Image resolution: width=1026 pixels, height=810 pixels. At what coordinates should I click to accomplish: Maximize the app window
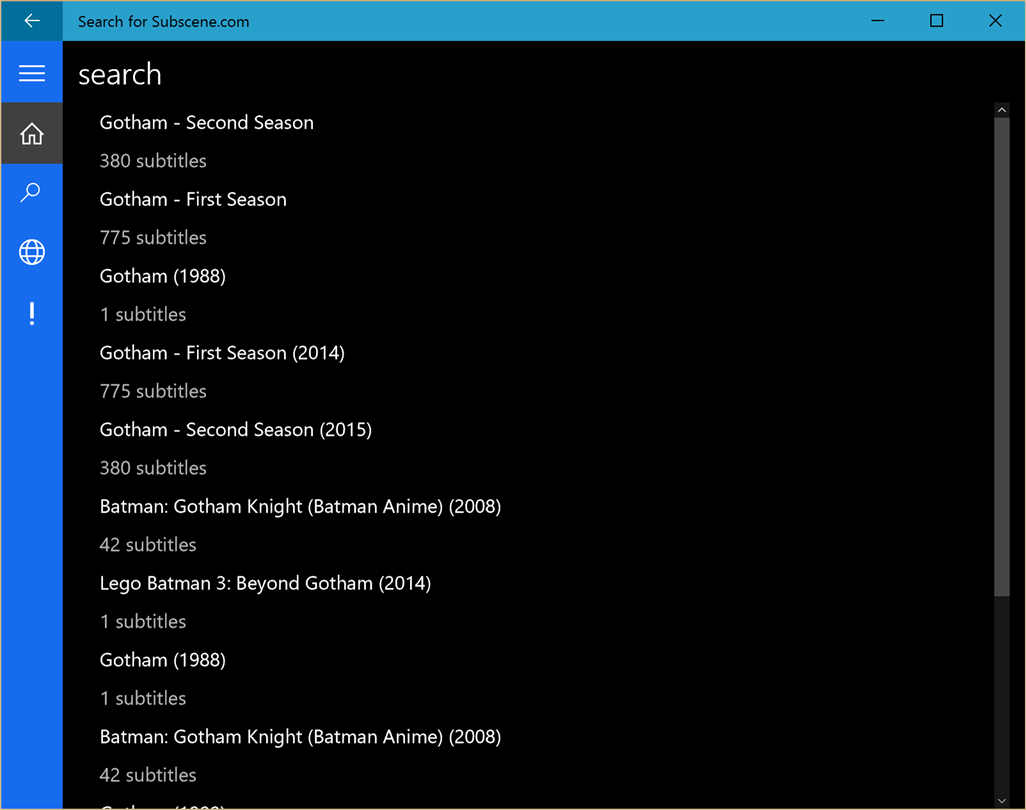[936, 21]
